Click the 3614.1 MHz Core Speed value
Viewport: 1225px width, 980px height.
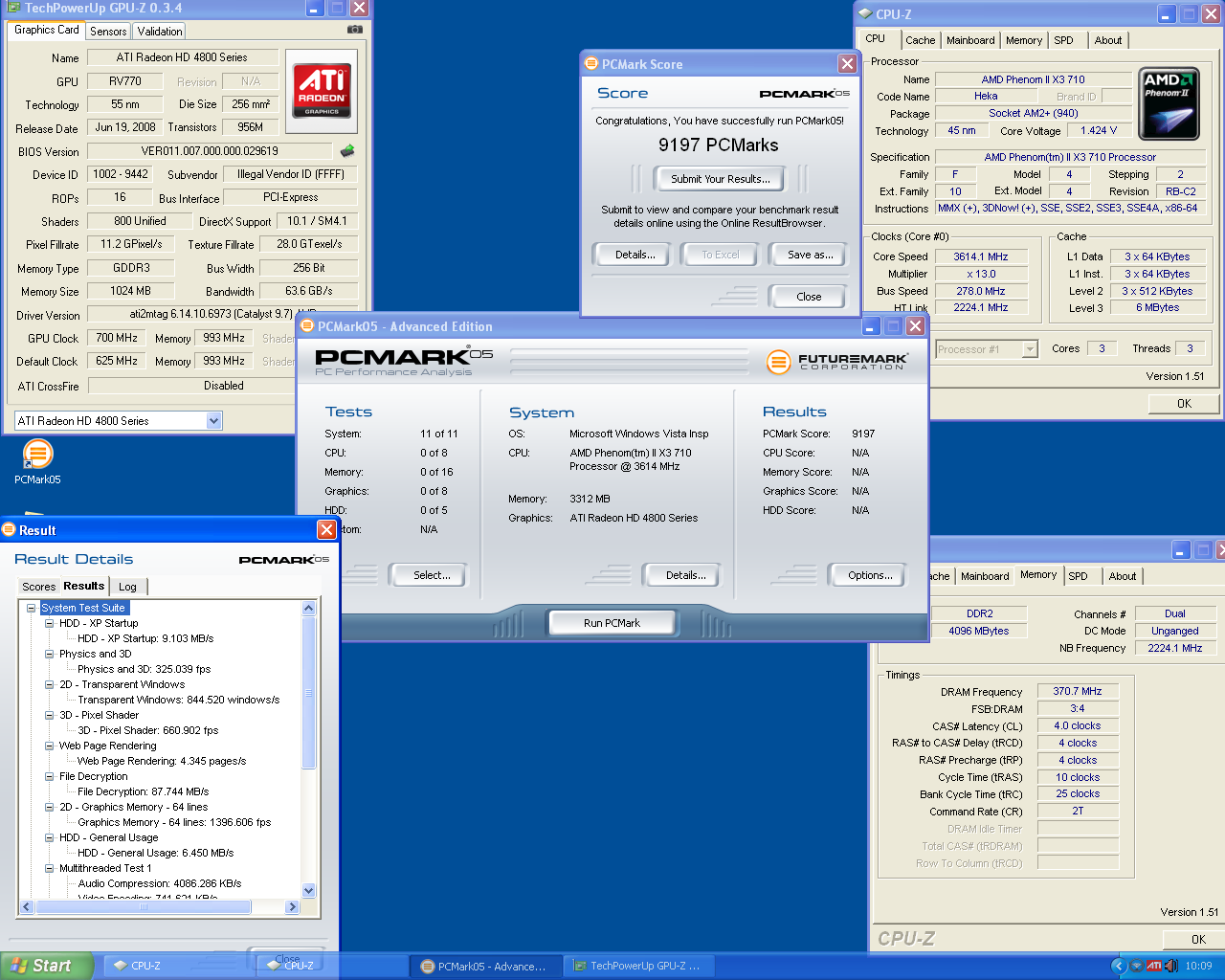[x=981, y=256]
